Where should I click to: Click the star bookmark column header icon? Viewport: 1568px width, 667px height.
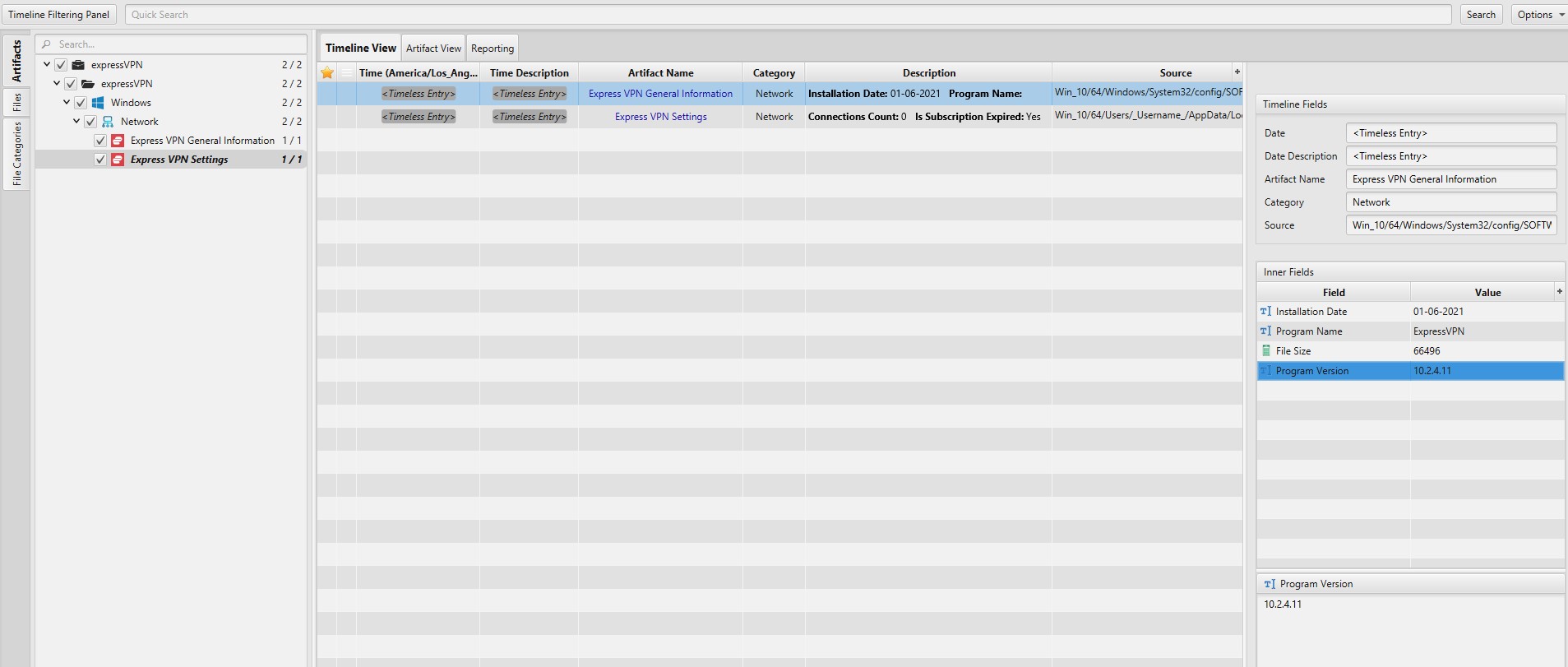point(327,72)
